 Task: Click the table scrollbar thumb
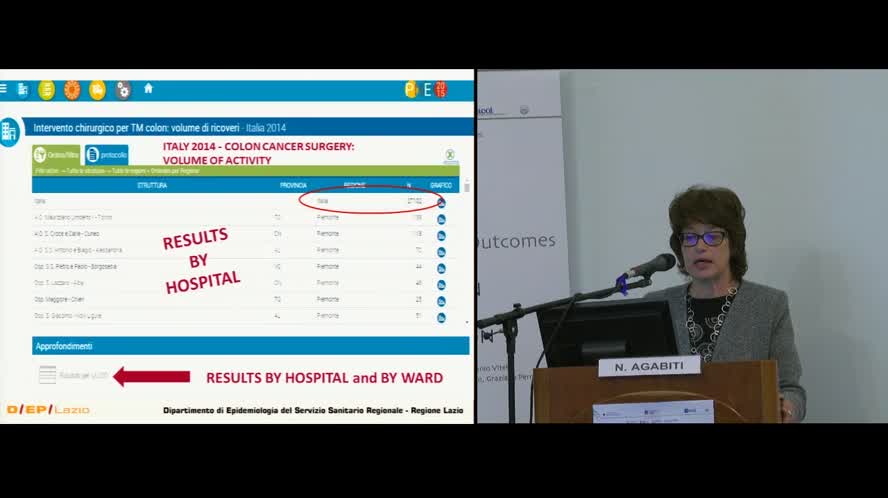point(466,186)
